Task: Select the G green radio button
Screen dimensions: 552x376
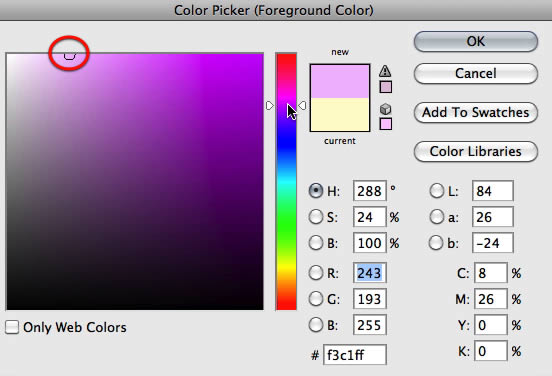Action: pyautogui.click(x=315, y=299)
